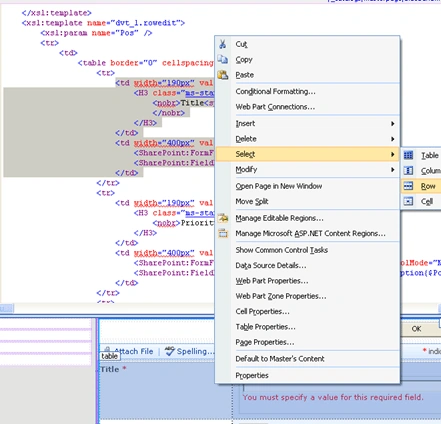Select Data Source Details menu item
The width and height of the screenshot is (441, 424).
pyautogui.click(x=271, y=266)
